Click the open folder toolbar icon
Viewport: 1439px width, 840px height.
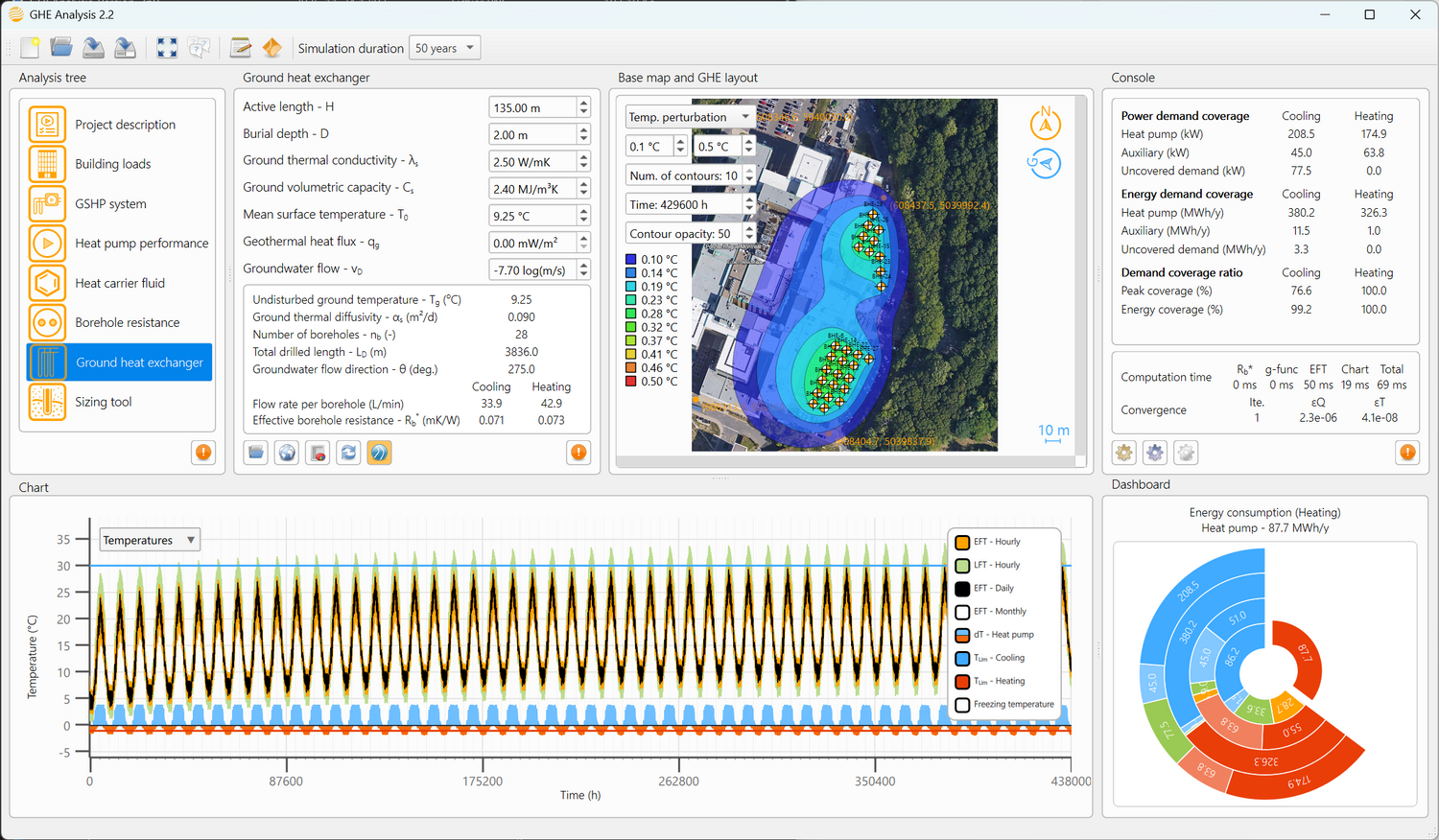[x=61, y=48]
